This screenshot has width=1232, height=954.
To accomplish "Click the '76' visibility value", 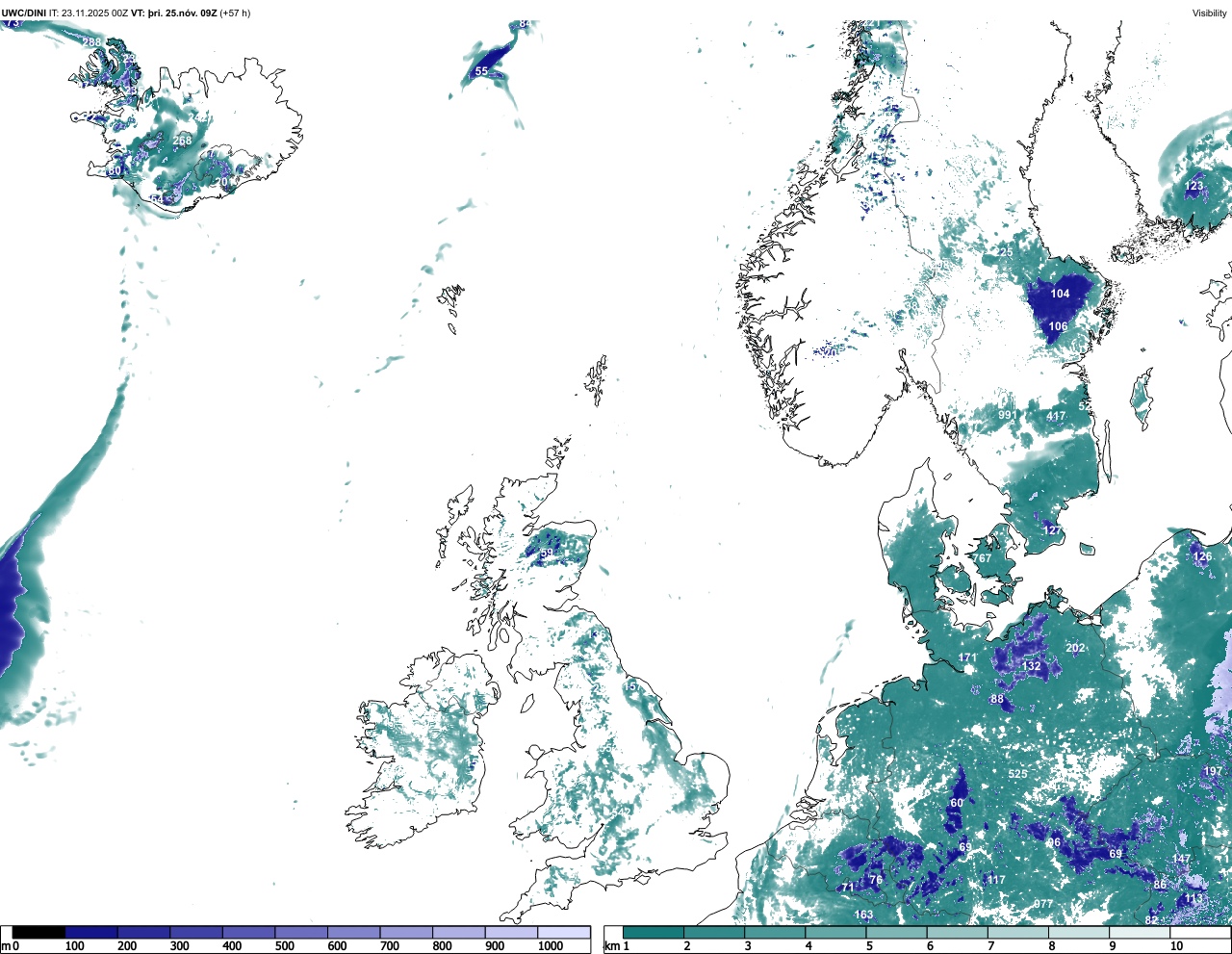I will [875, 880].
